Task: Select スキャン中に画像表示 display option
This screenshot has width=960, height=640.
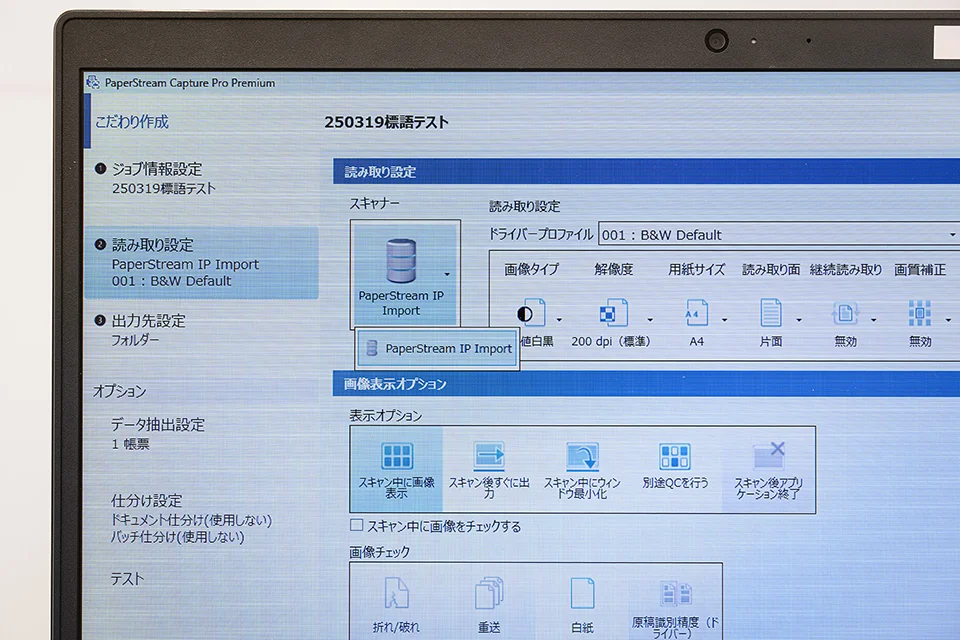Action: [x=397, y=470]
